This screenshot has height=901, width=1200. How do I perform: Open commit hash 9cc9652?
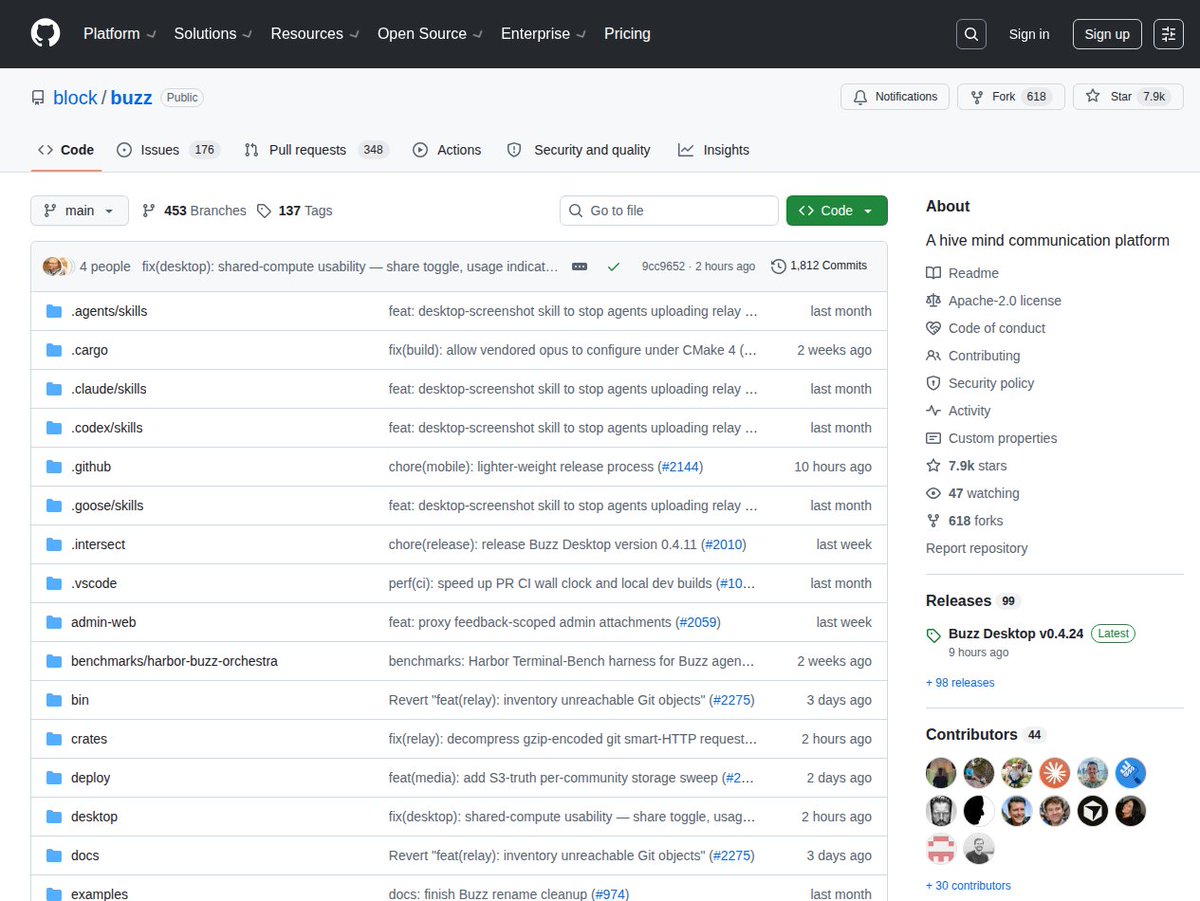663,266
